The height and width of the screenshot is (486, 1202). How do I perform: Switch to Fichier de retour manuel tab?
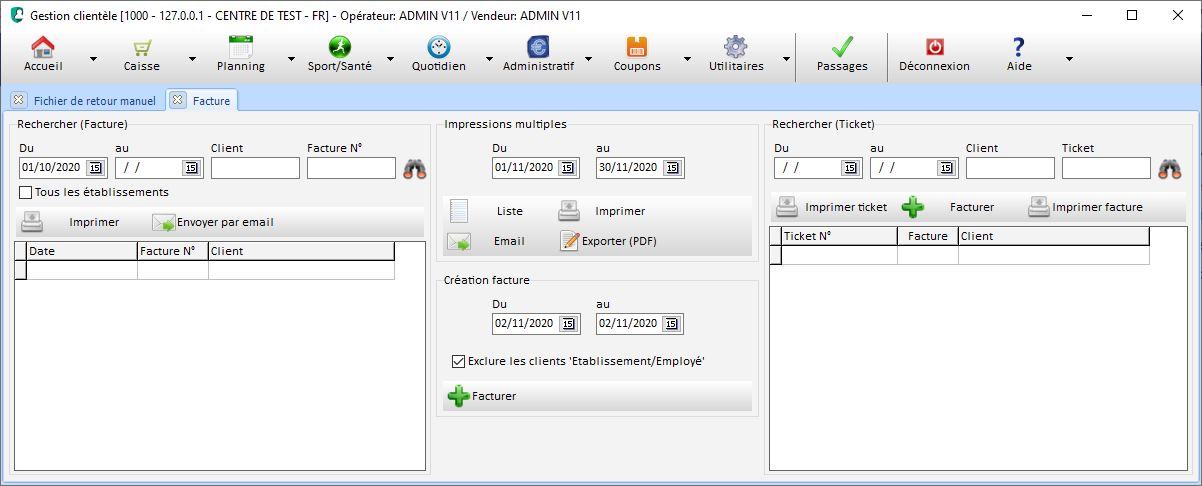pyautogui.click(x=94, y=100)
